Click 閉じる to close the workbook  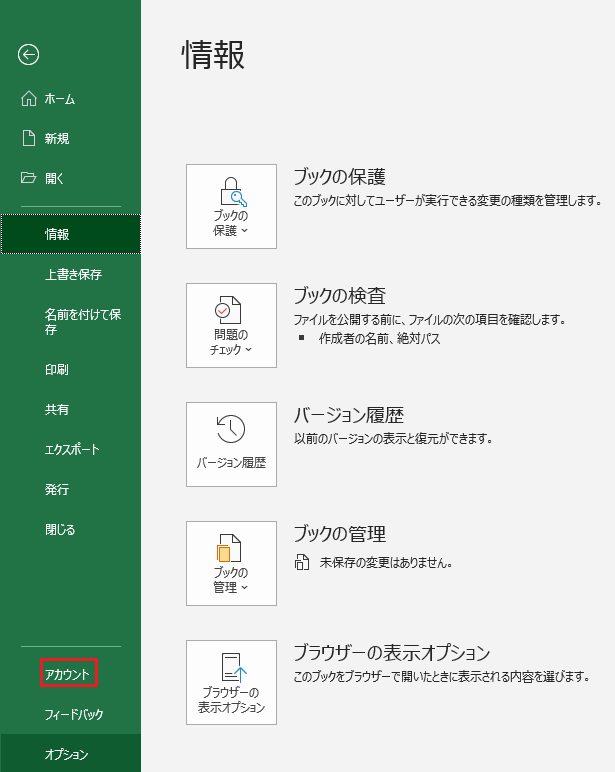click(x=60, y=529)
